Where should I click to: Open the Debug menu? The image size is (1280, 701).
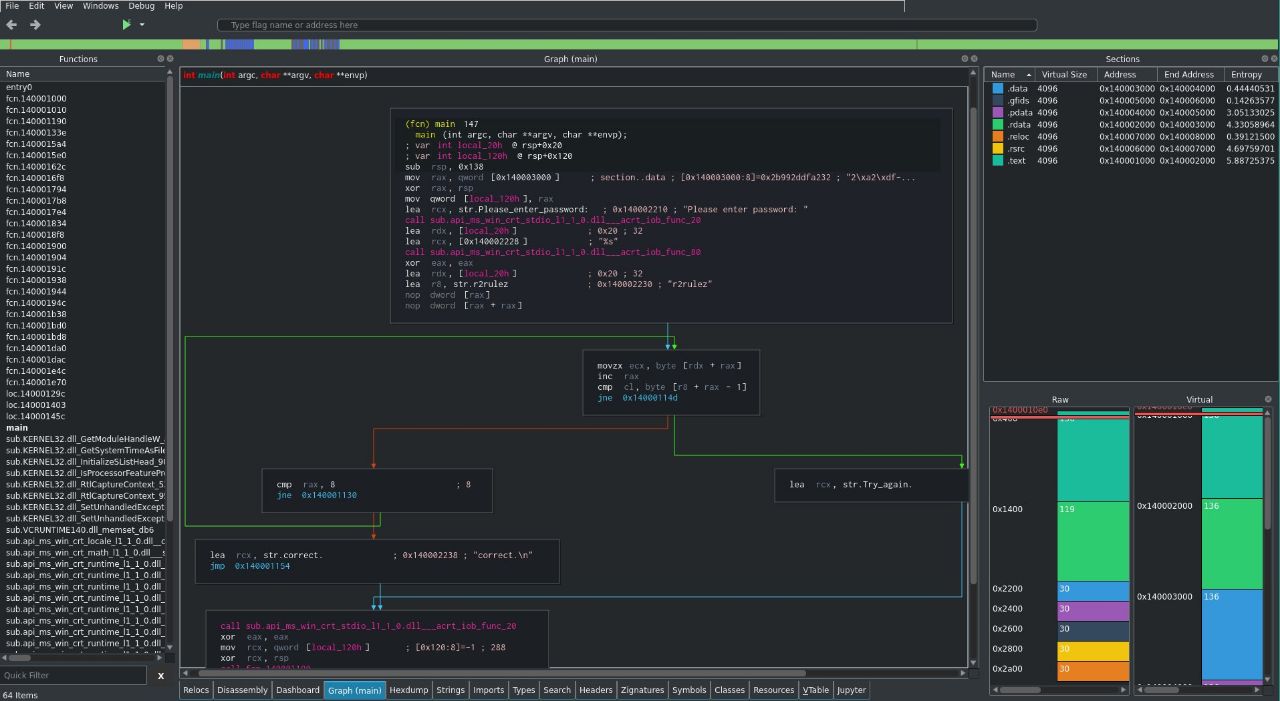[x=141, y=6]
